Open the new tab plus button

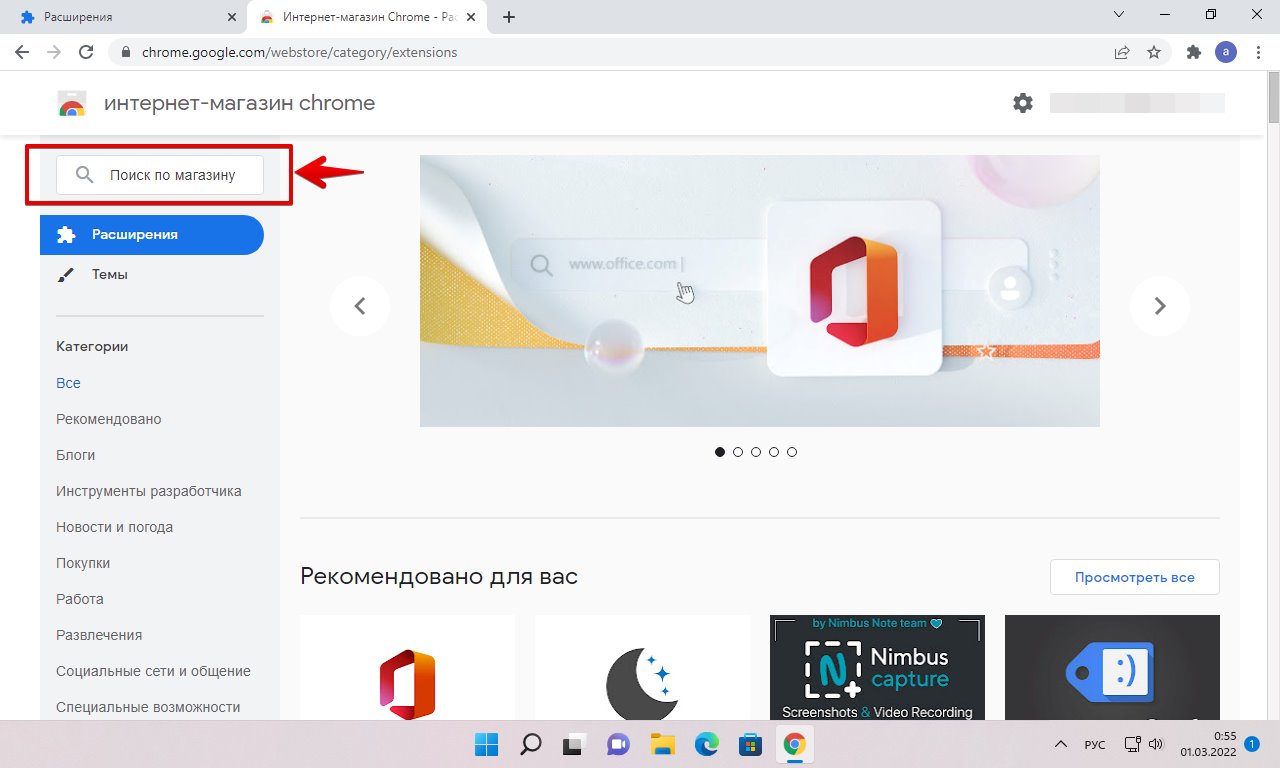pyautogui.click(x=509, y=17)
